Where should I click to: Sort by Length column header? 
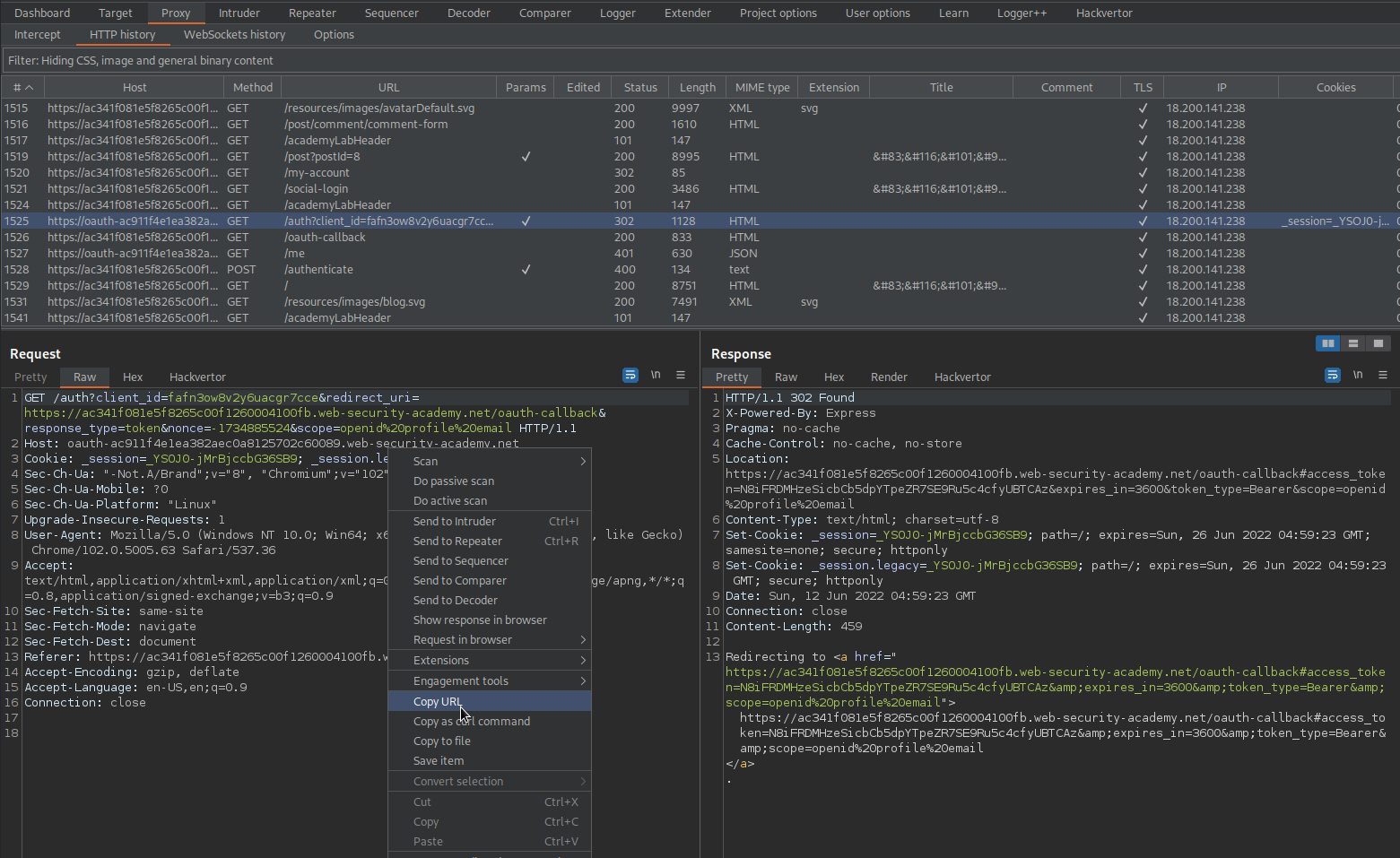pos(698,87)
